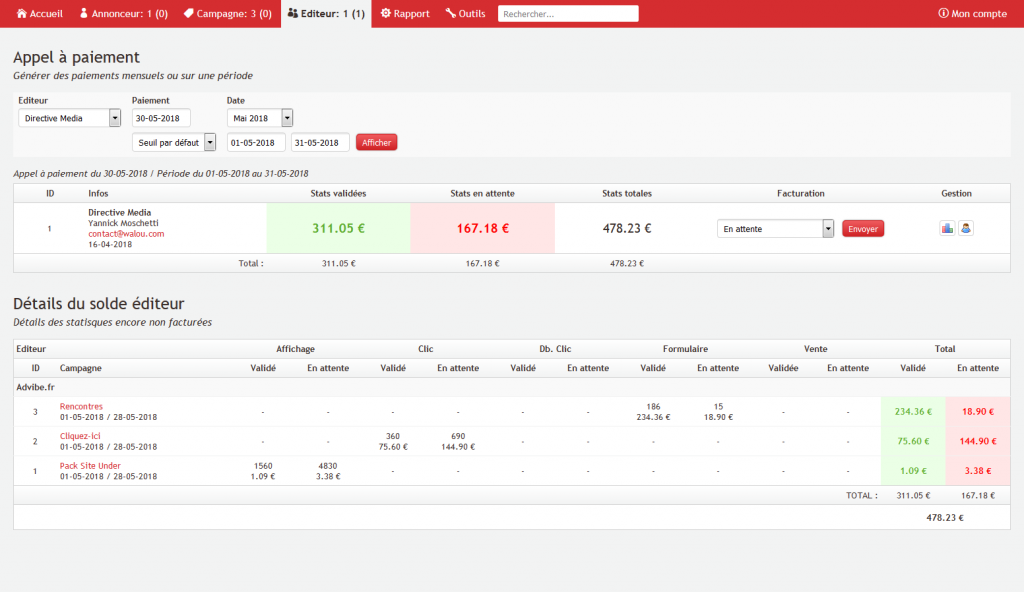Click the Stats totales column header

[627, 193]
